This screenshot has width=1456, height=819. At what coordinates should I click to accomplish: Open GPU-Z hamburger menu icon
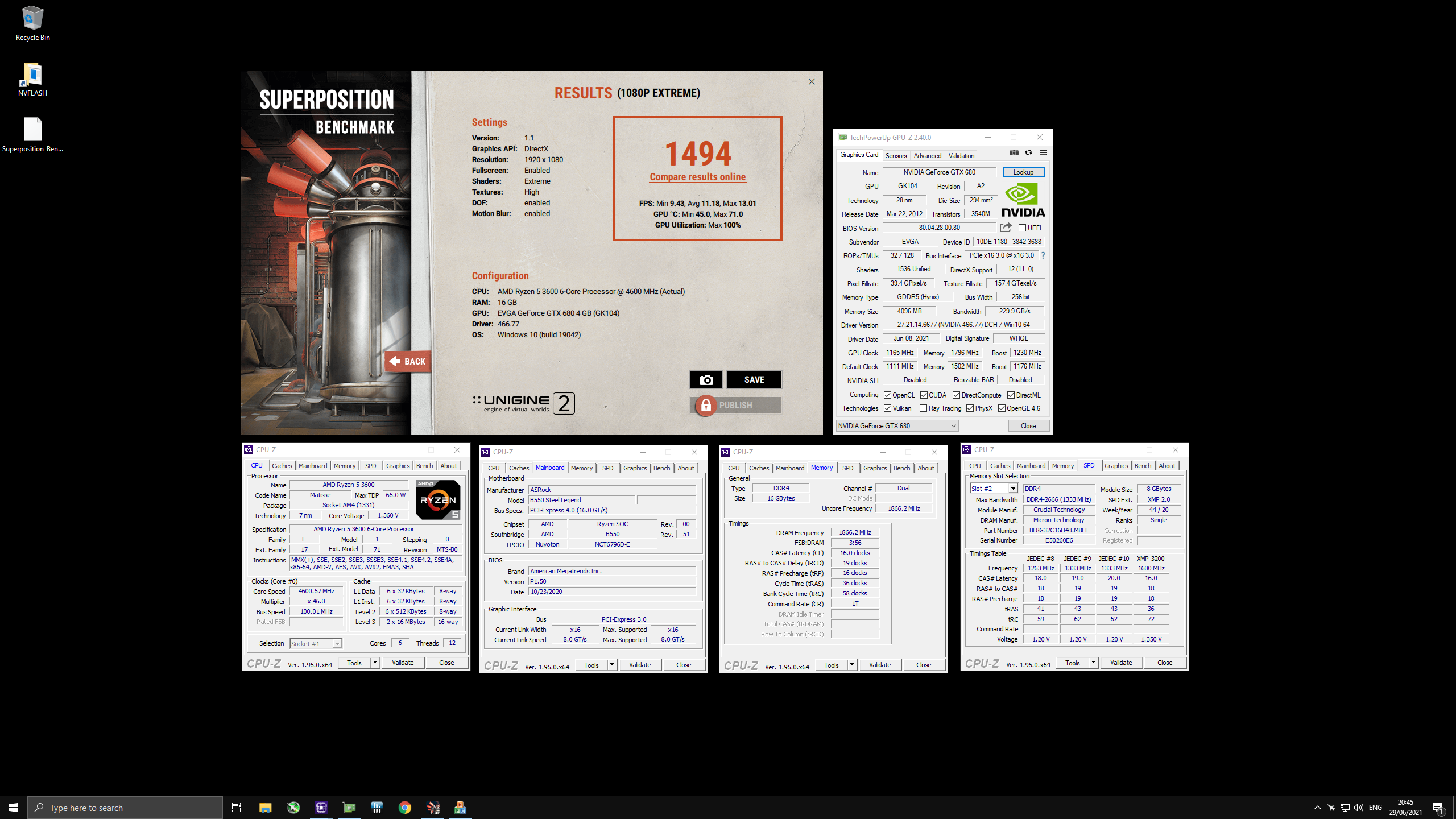[1043, 152]
